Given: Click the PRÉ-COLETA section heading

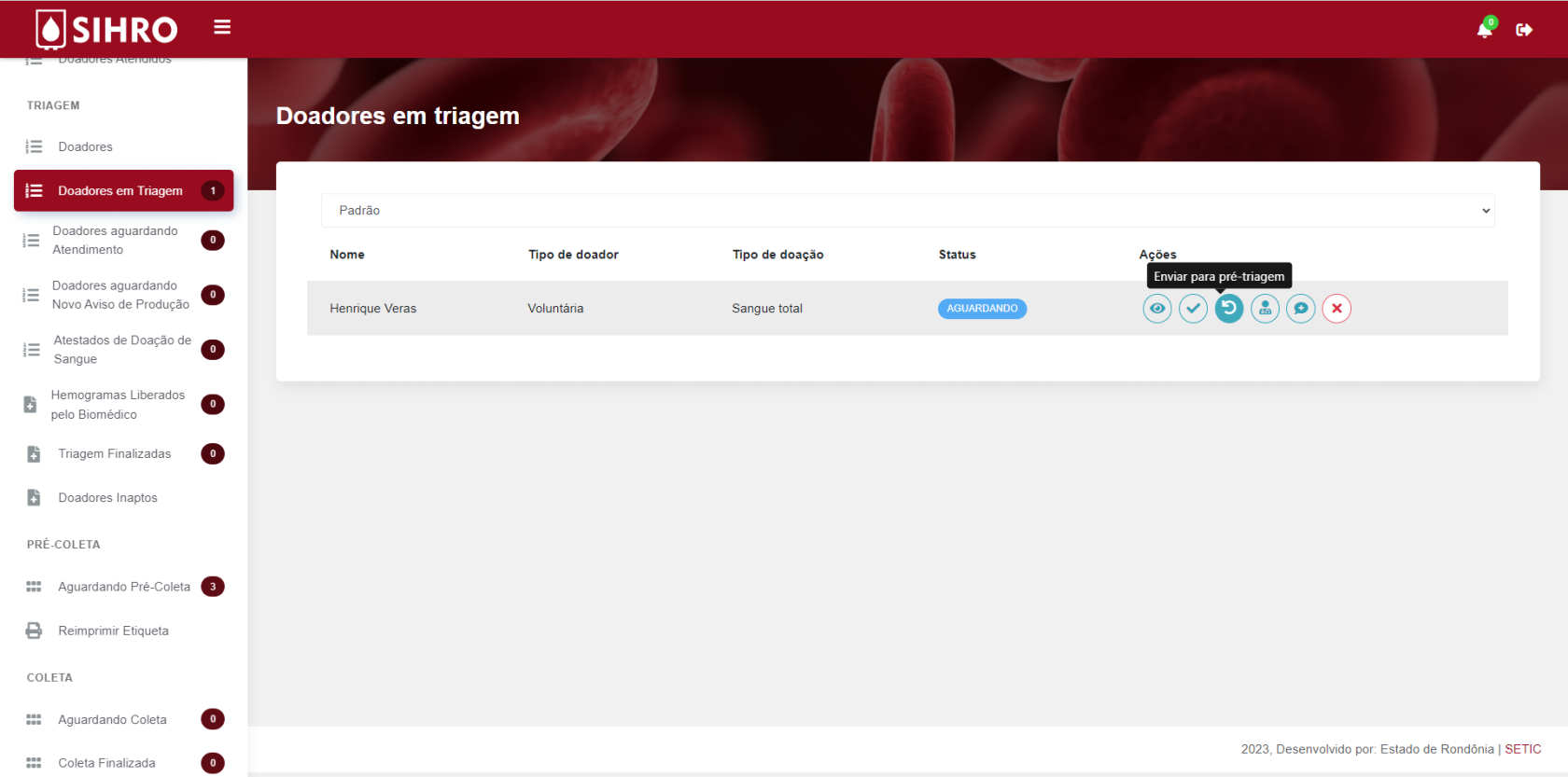Looking at the screenshot, I should pyautogui.click(x=63, y=545).
